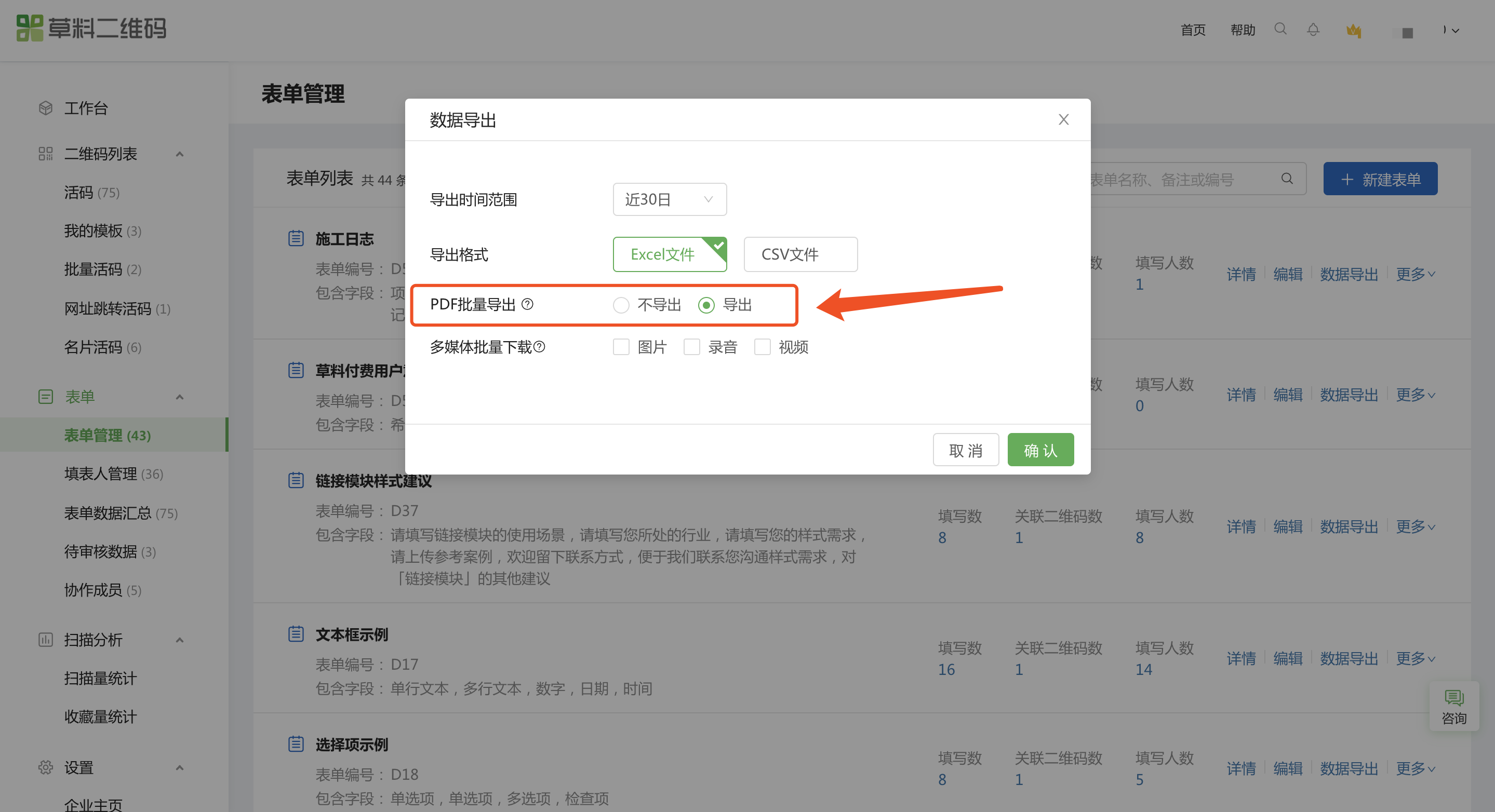
Task: Click the 文本框示例 form icon
Action: point(296,634)
